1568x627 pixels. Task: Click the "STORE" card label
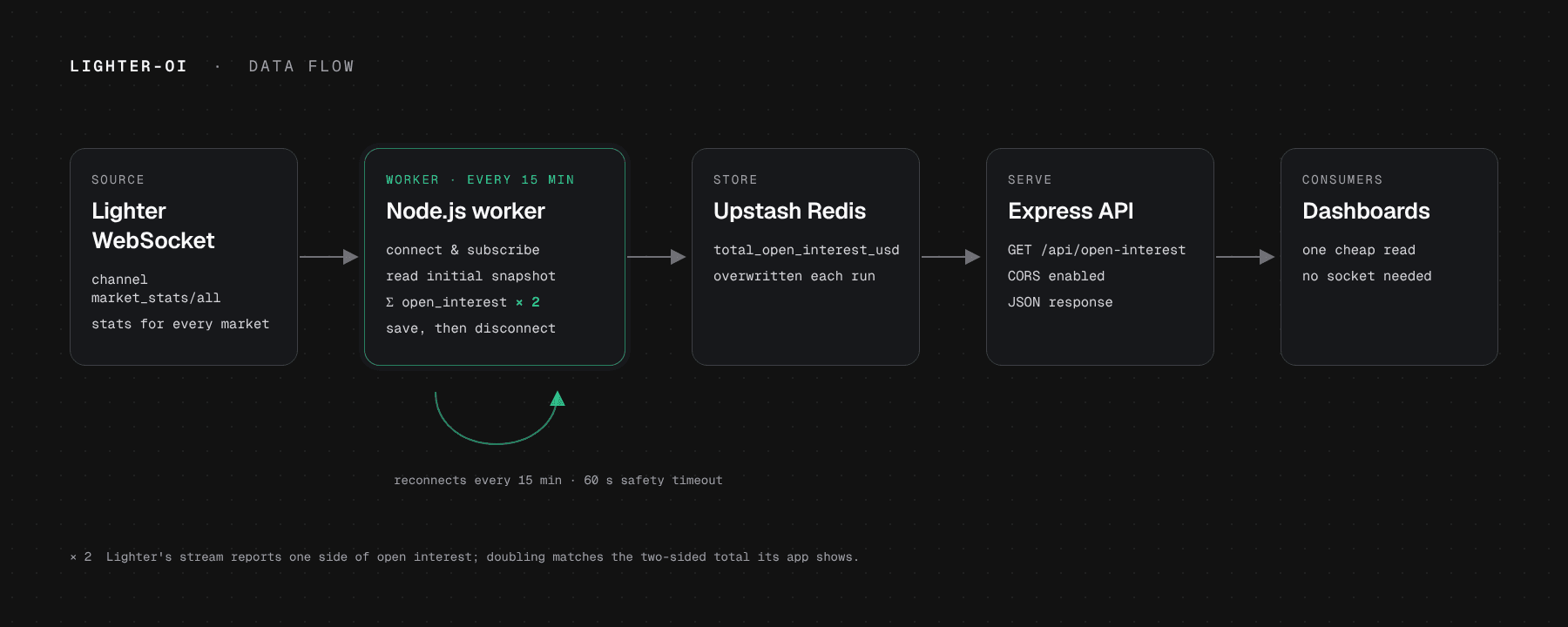(x=735, y=179)
